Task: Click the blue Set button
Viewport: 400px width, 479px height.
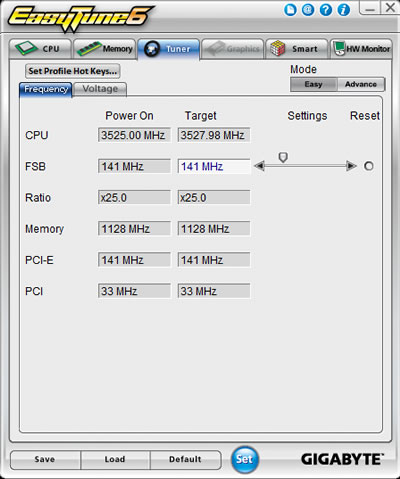Action: click(x=245, y=459)
